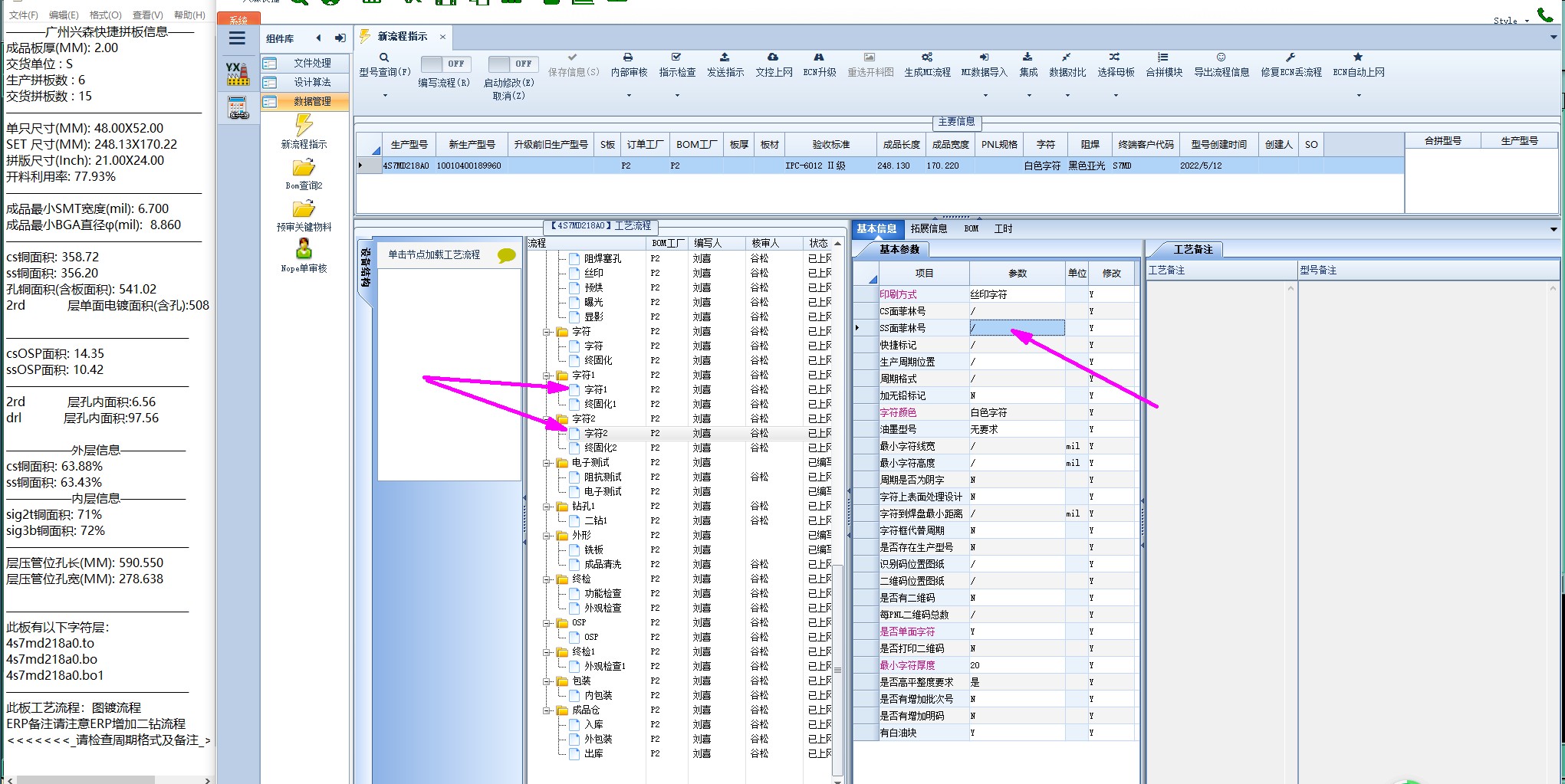
Task: Open 预审关键物料 folder icon
Action: coord(304,209)
